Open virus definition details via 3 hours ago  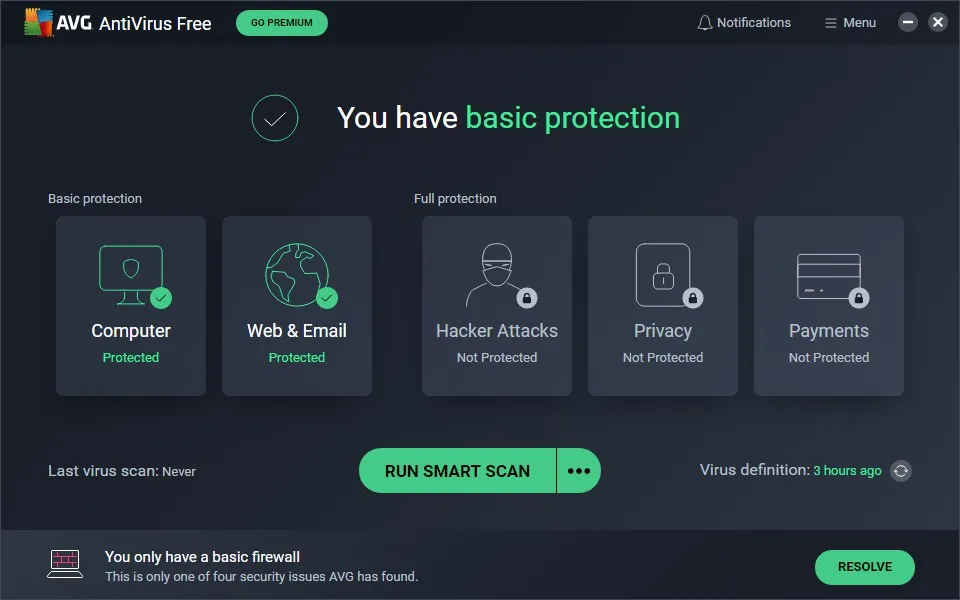(x=847, y=470)
